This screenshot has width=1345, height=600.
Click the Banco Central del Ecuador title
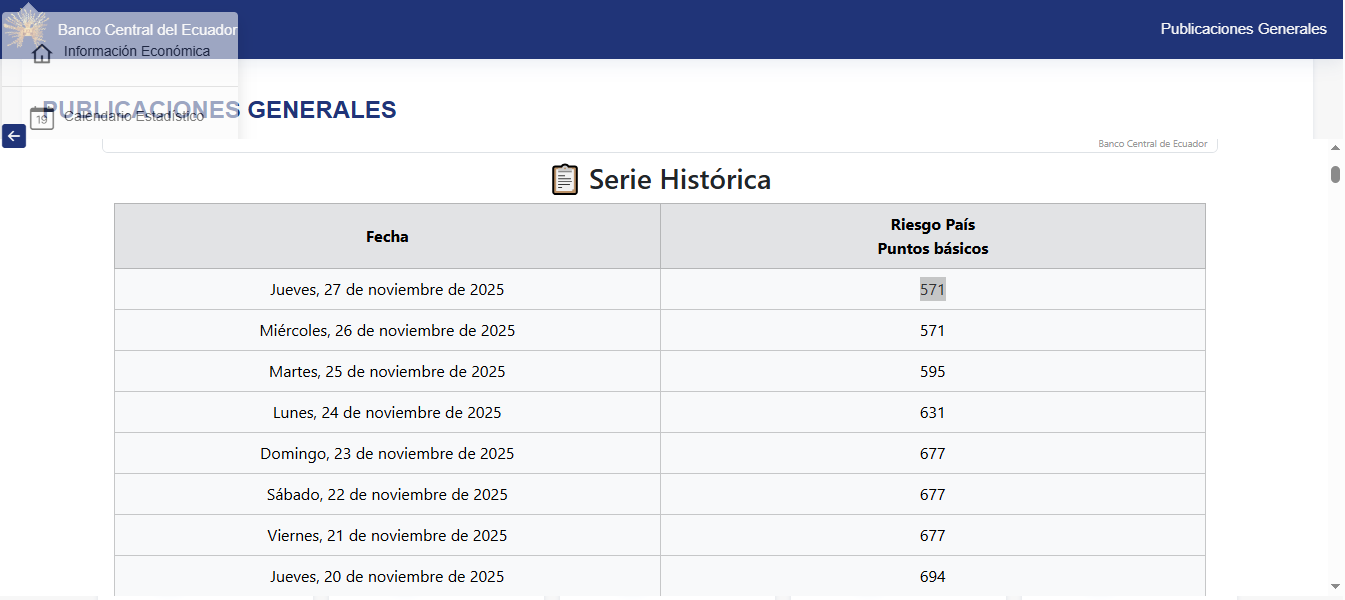click(x=147, y=30)
